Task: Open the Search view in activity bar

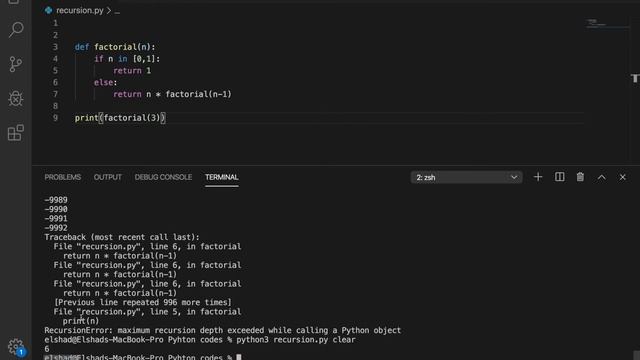Action: point(16,30)
